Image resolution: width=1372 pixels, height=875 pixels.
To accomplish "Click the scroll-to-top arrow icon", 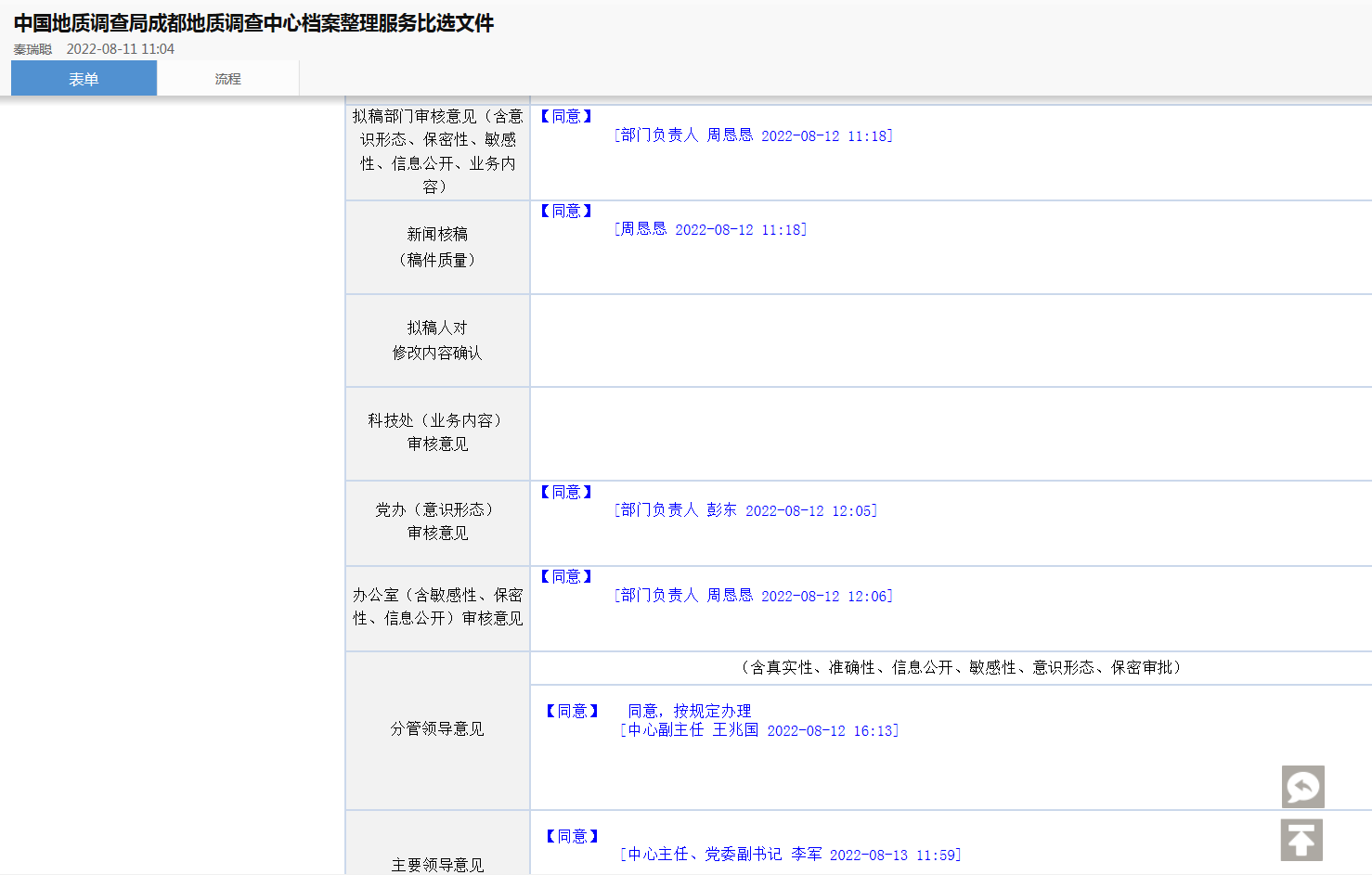I will click(x=1301, y=841).
